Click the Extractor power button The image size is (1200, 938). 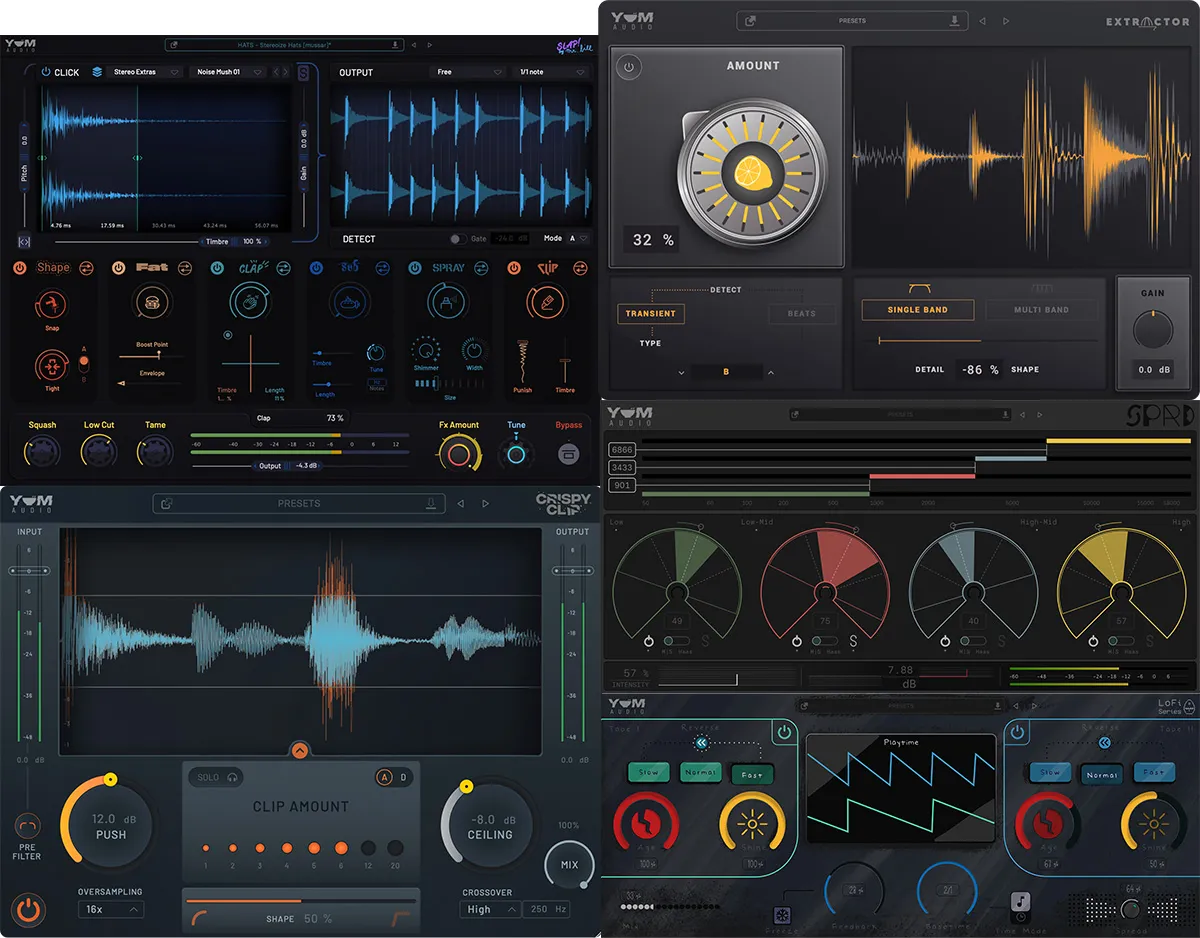629,68
